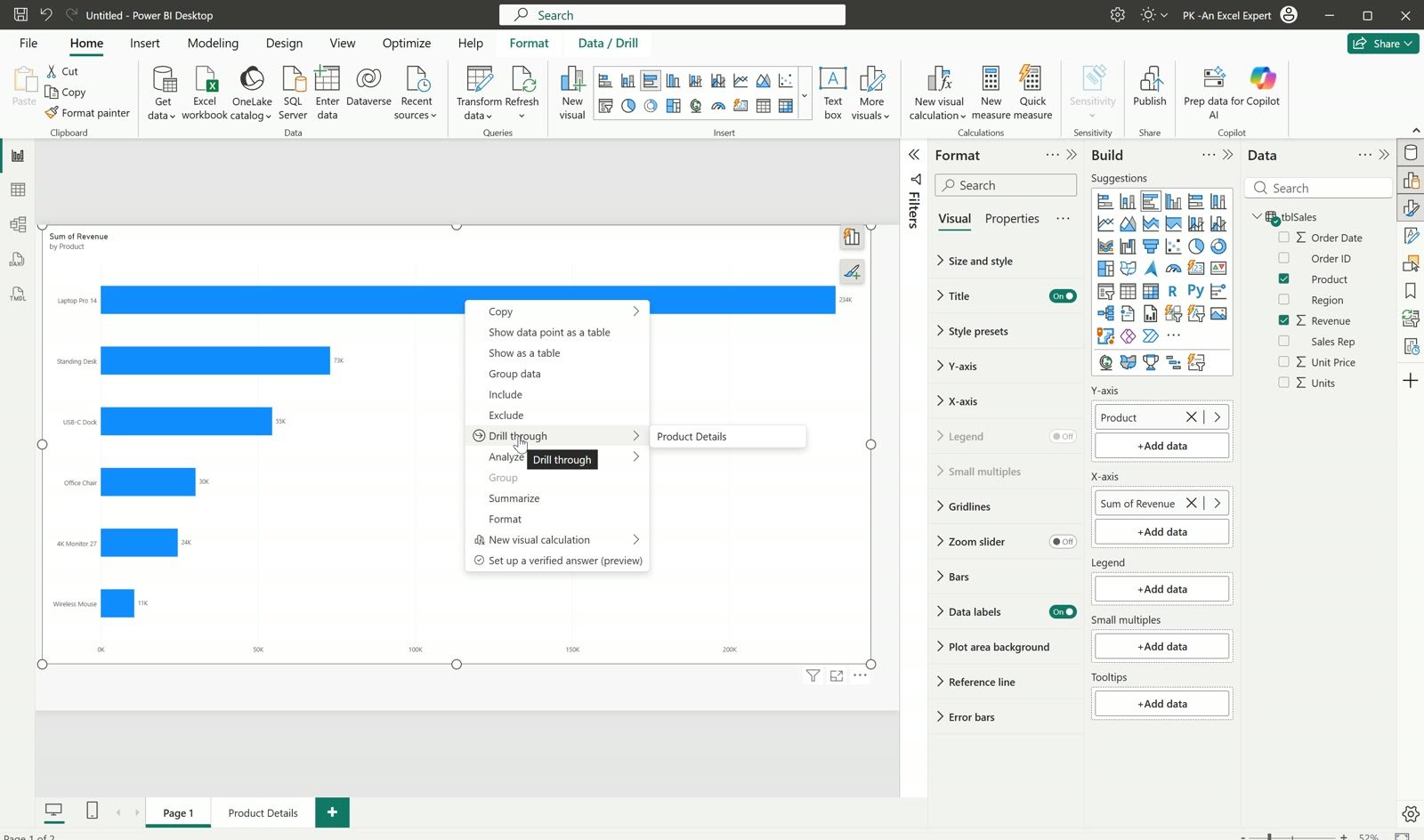Image resolution: width=1424 pixels, height=840 pixels.
Task: Click the Transform data icon
Action: pos(479,93)
